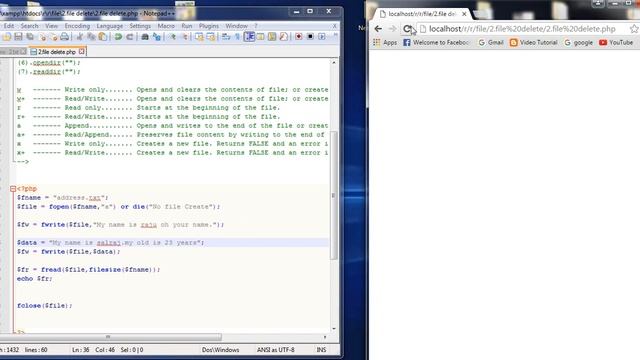The image size is (640, 360).
Task: Click the editor's vertical scrollbar thumb
Action: click(334, 195)
